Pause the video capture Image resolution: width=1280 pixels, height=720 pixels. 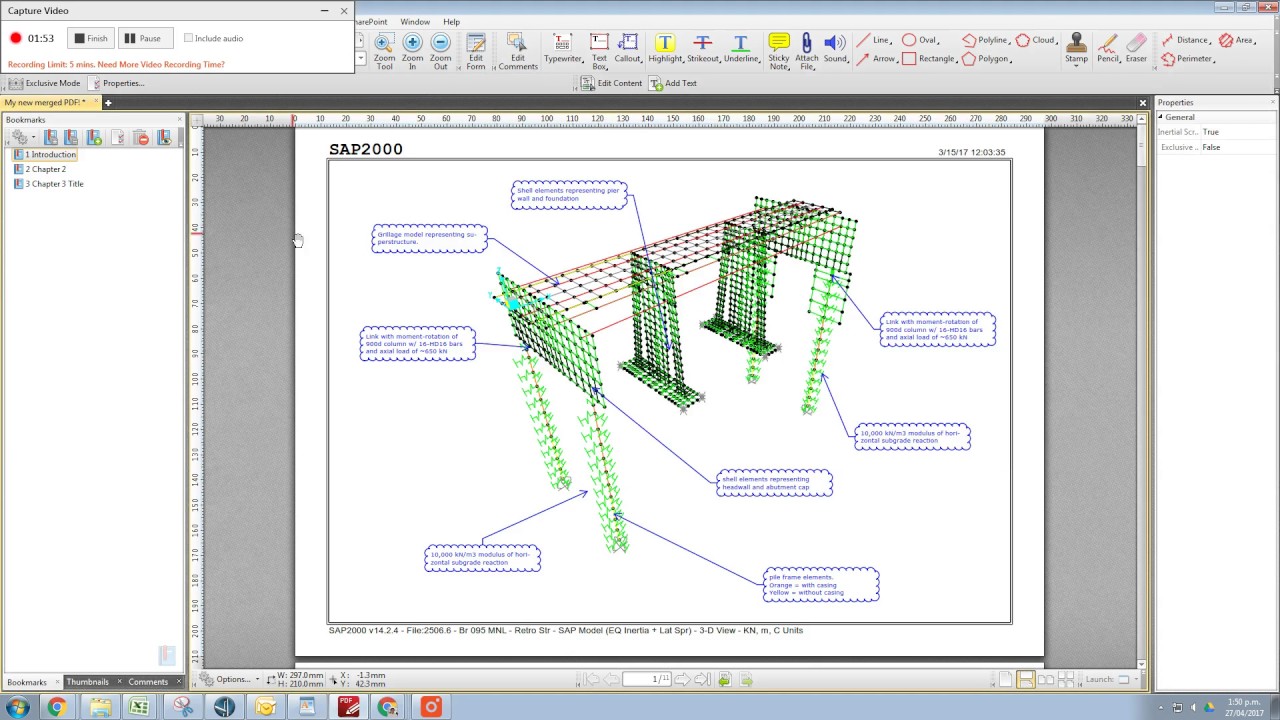(x=142, y=38)
